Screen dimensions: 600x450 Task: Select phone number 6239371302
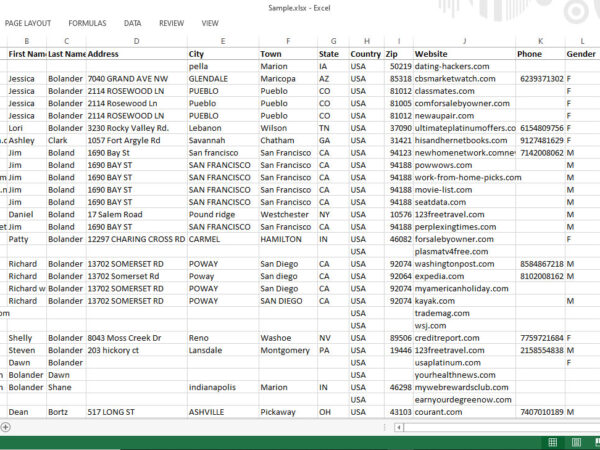(x=540, y=79)
